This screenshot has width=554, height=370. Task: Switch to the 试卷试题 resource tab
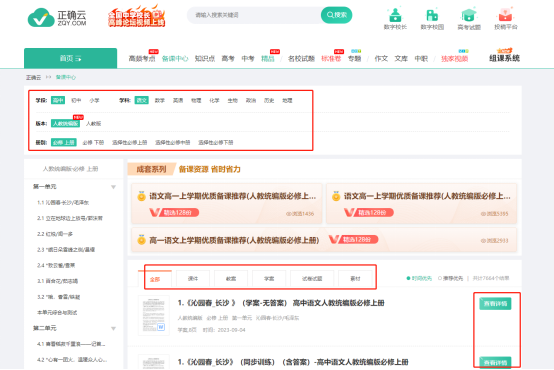(312, 278)
